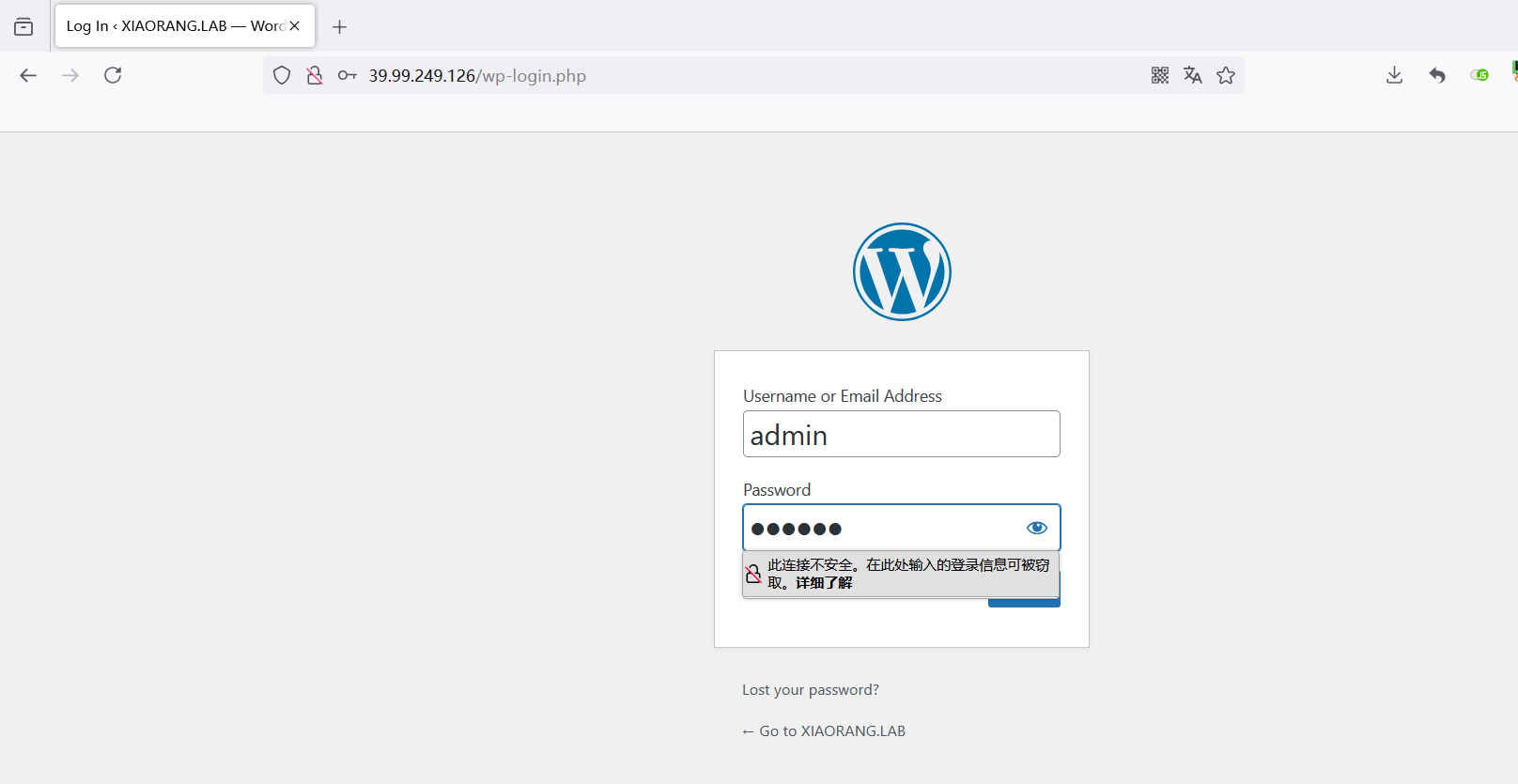Image resolution: width=1518 pixels, height=784 pixels.
Task: Click the forward navigation arrow
Action: tap(70, 75)
